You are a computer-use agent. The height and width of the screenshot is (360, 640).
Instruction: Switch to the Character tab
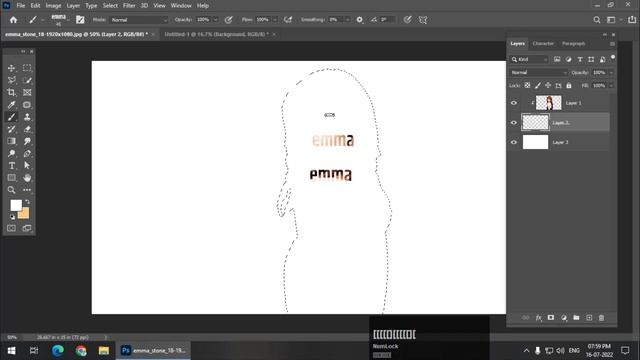(x=543, y=44)
